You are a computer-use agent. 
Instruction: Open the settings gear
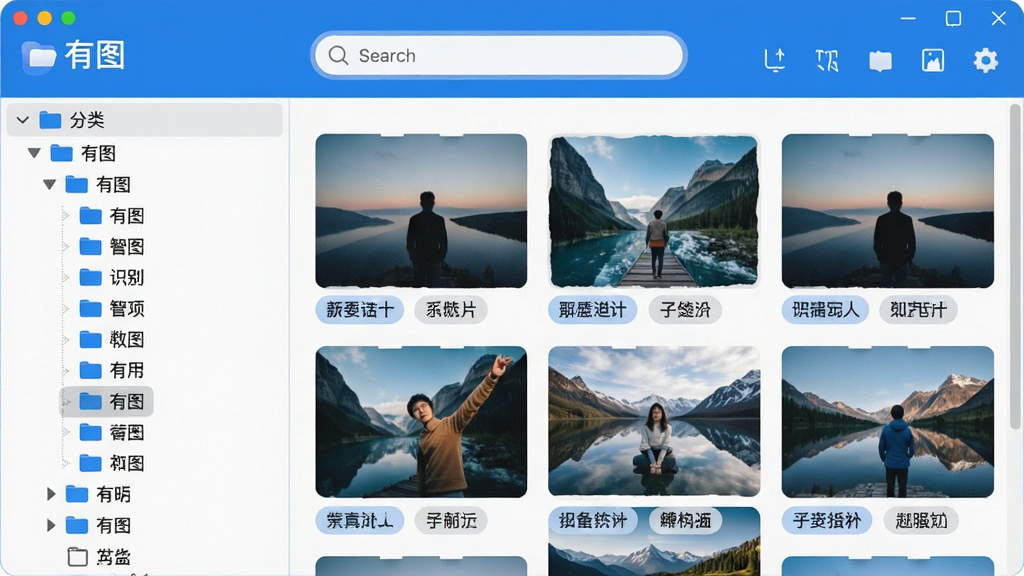(985, 60)
